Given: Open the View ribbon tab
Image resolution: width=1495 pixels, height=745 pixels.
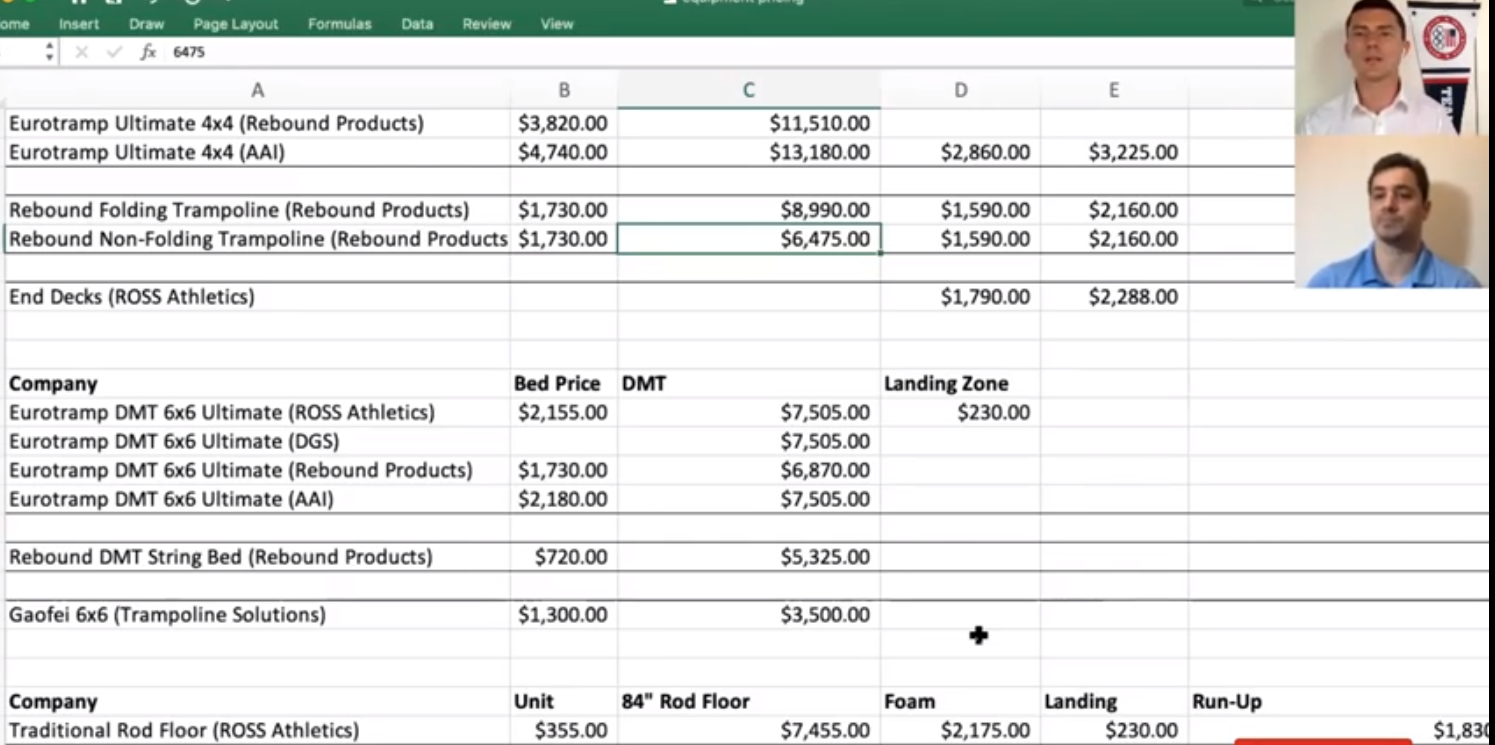Looking at the screenshot, I should pos(557,24).
